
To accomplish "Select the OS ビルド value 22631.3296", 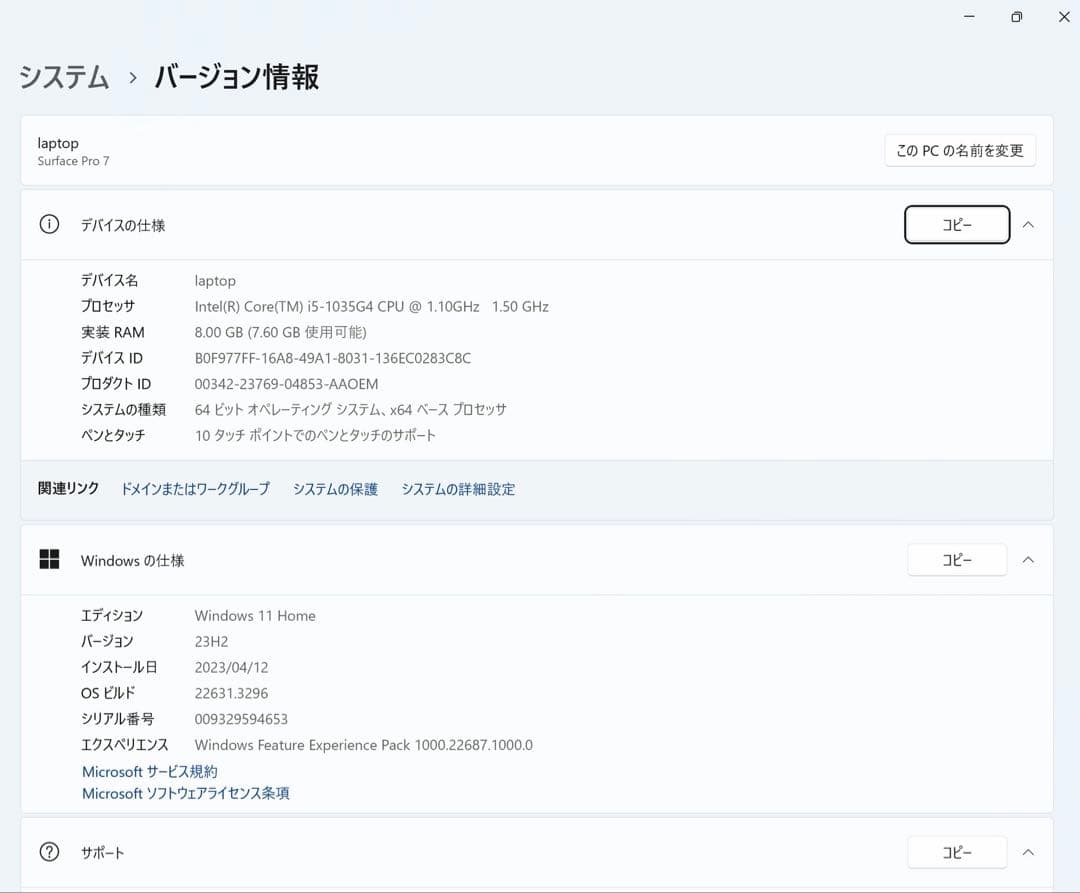I will [231, 693].
